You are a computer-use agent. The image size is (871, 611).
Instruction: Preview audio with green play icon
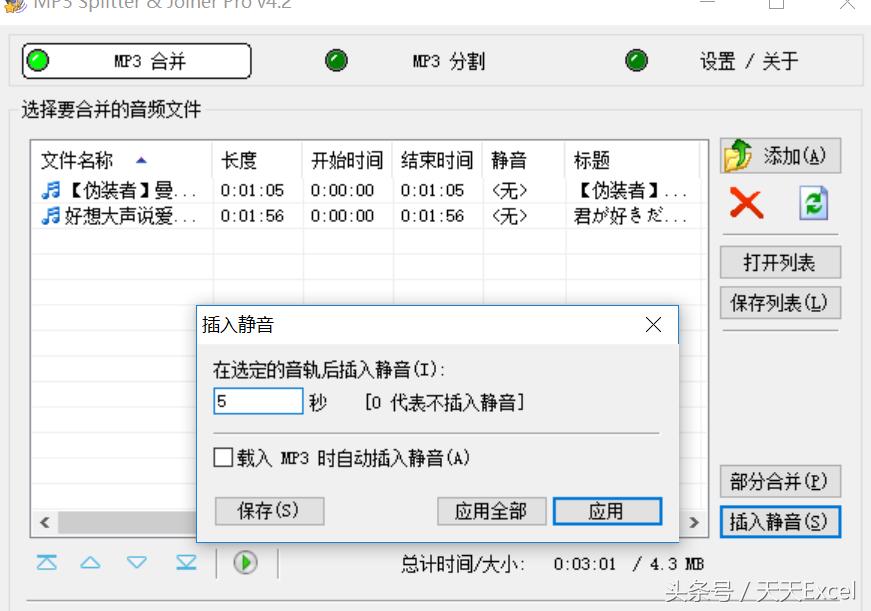[245, 562]
